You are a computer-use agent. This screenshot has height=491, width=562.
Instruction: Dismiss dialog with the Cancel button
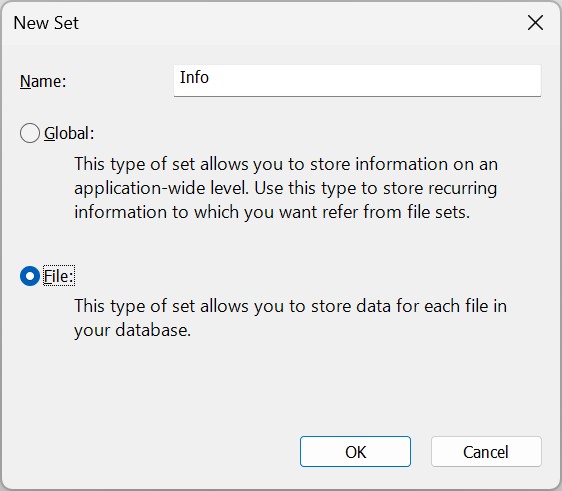click(x=486, y=452)
